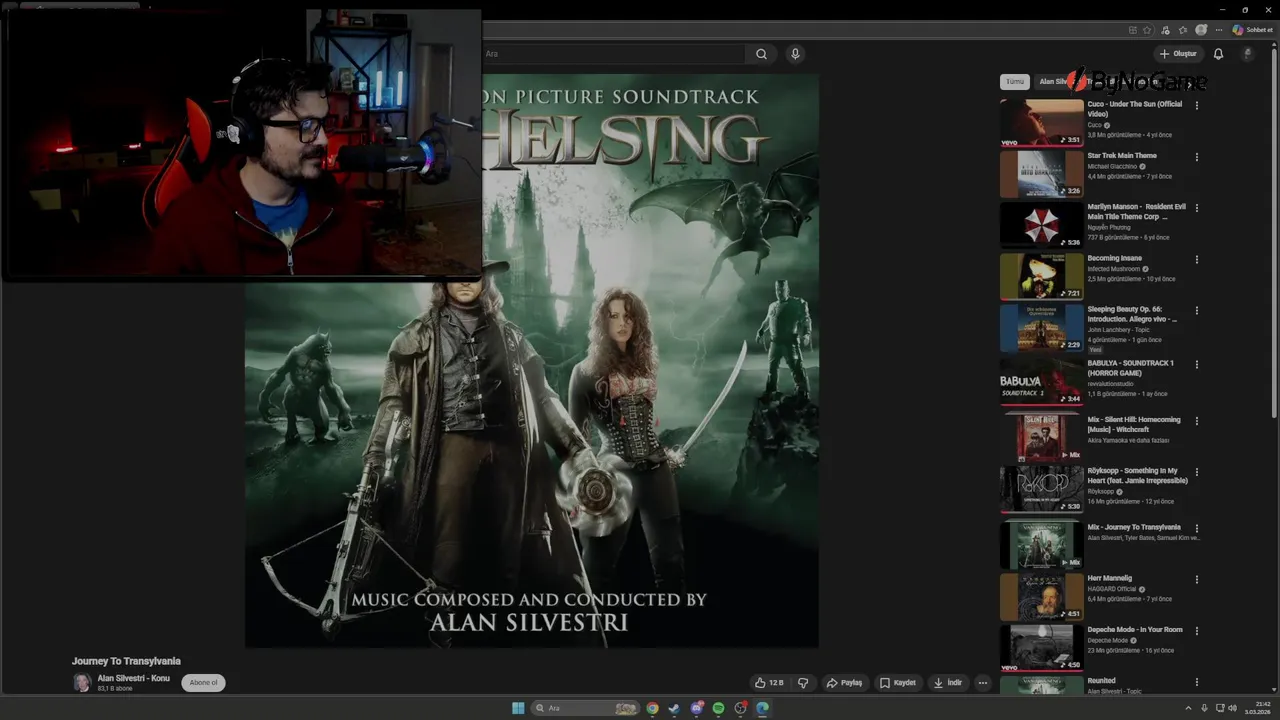Open the Mix - Silent Hill: Homecoming thumbnail
This screenshot has height=720, width=1280.
(x=1041, y=437)
